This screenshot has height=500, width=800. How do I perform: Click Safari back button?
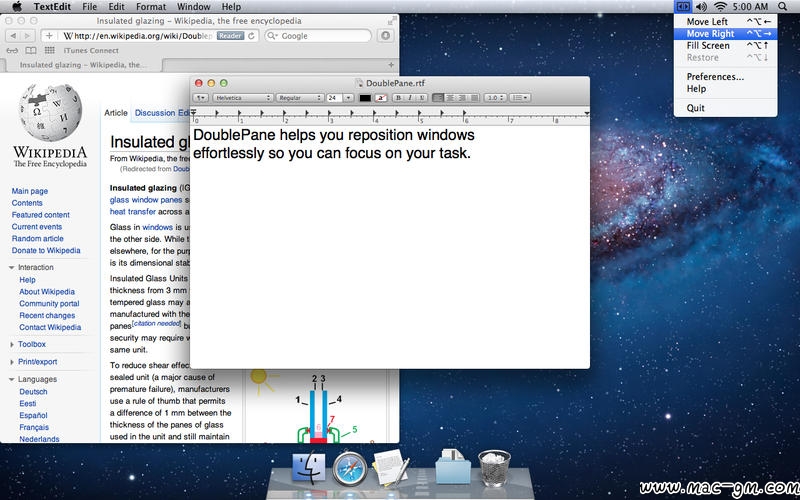tap(13, 36)
